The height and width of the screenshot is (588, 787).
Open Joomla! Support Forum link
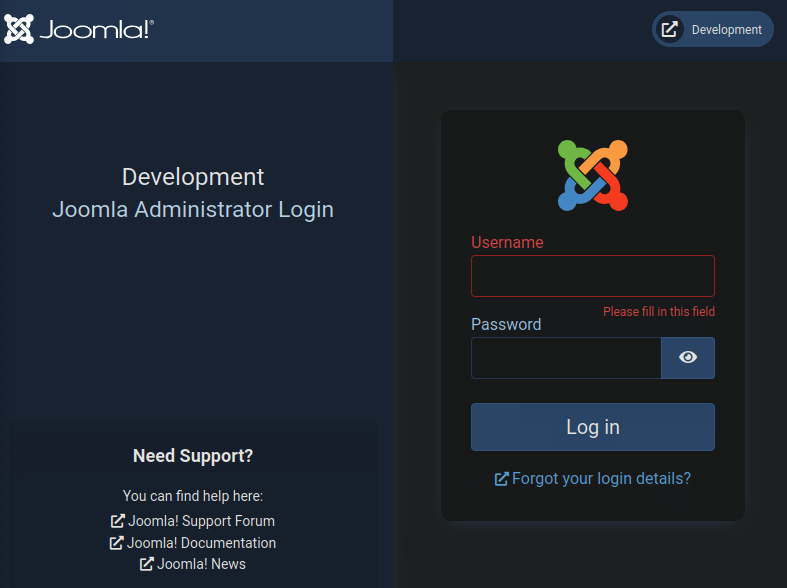coord(200,521)
